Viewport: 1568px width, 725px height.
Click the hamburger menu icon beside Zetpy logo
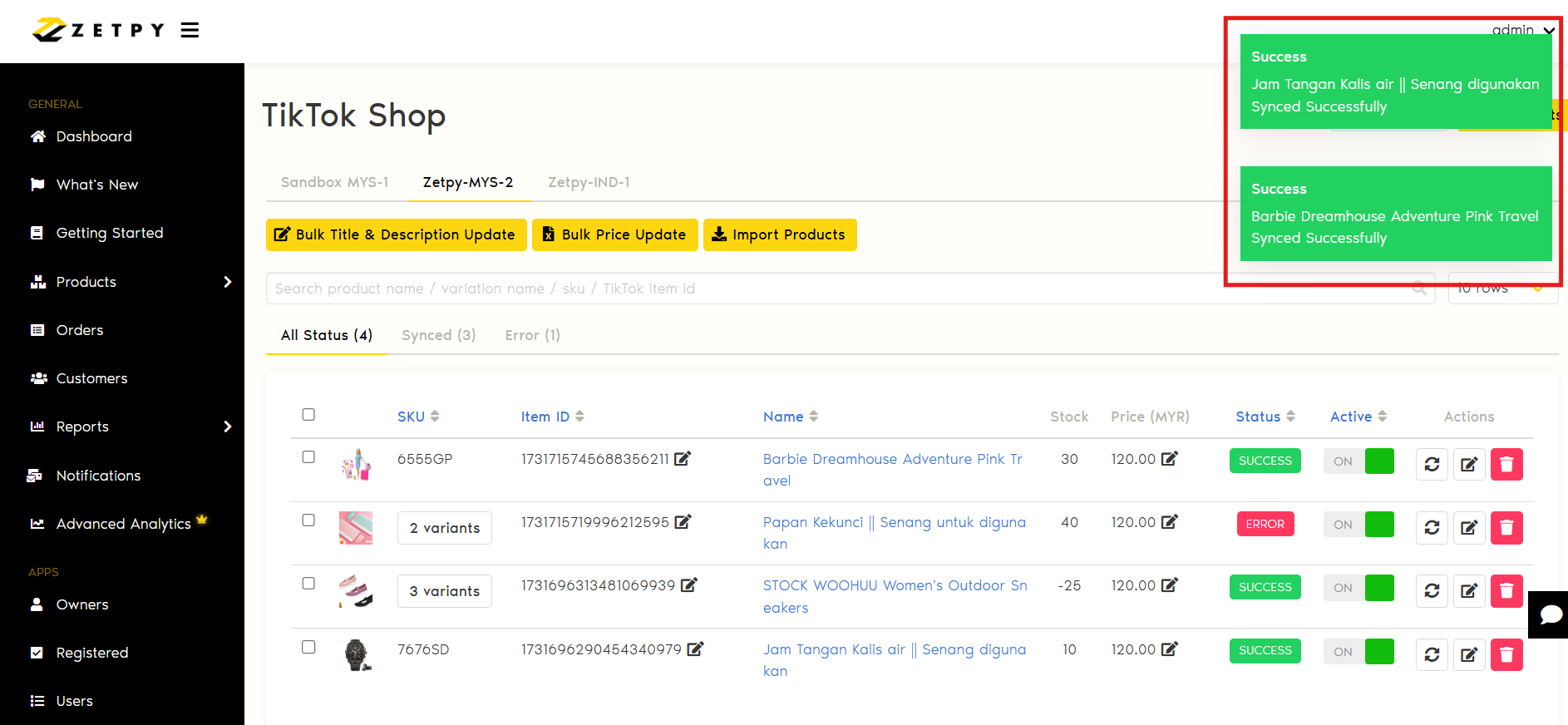[x=190, y=31]
